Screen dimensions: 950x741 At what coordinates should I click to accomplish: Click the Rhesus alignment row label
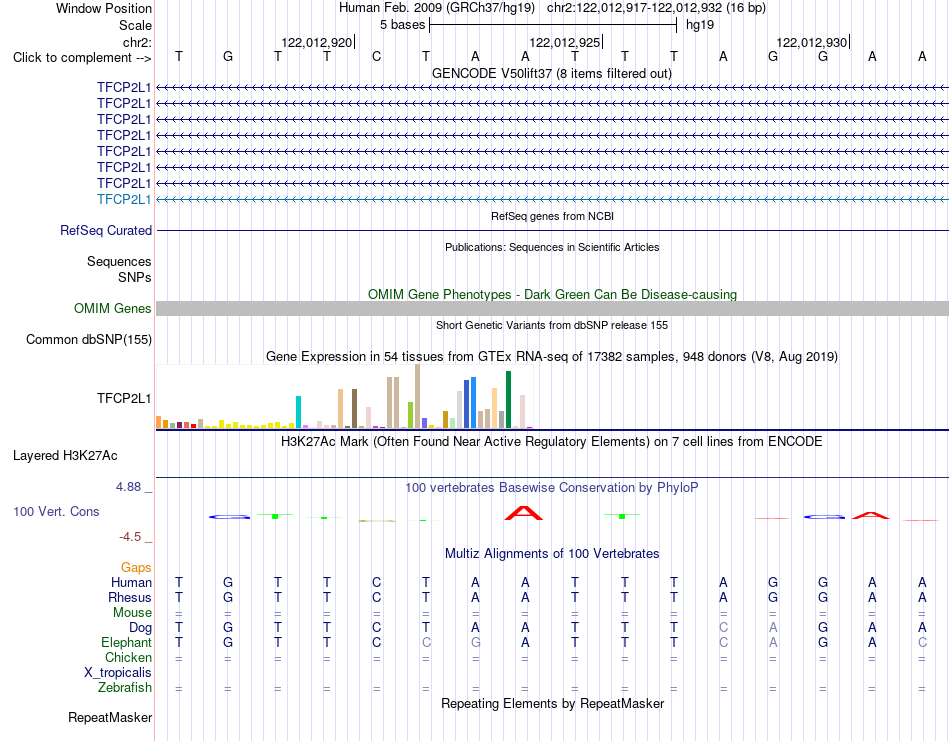(130, 597)
